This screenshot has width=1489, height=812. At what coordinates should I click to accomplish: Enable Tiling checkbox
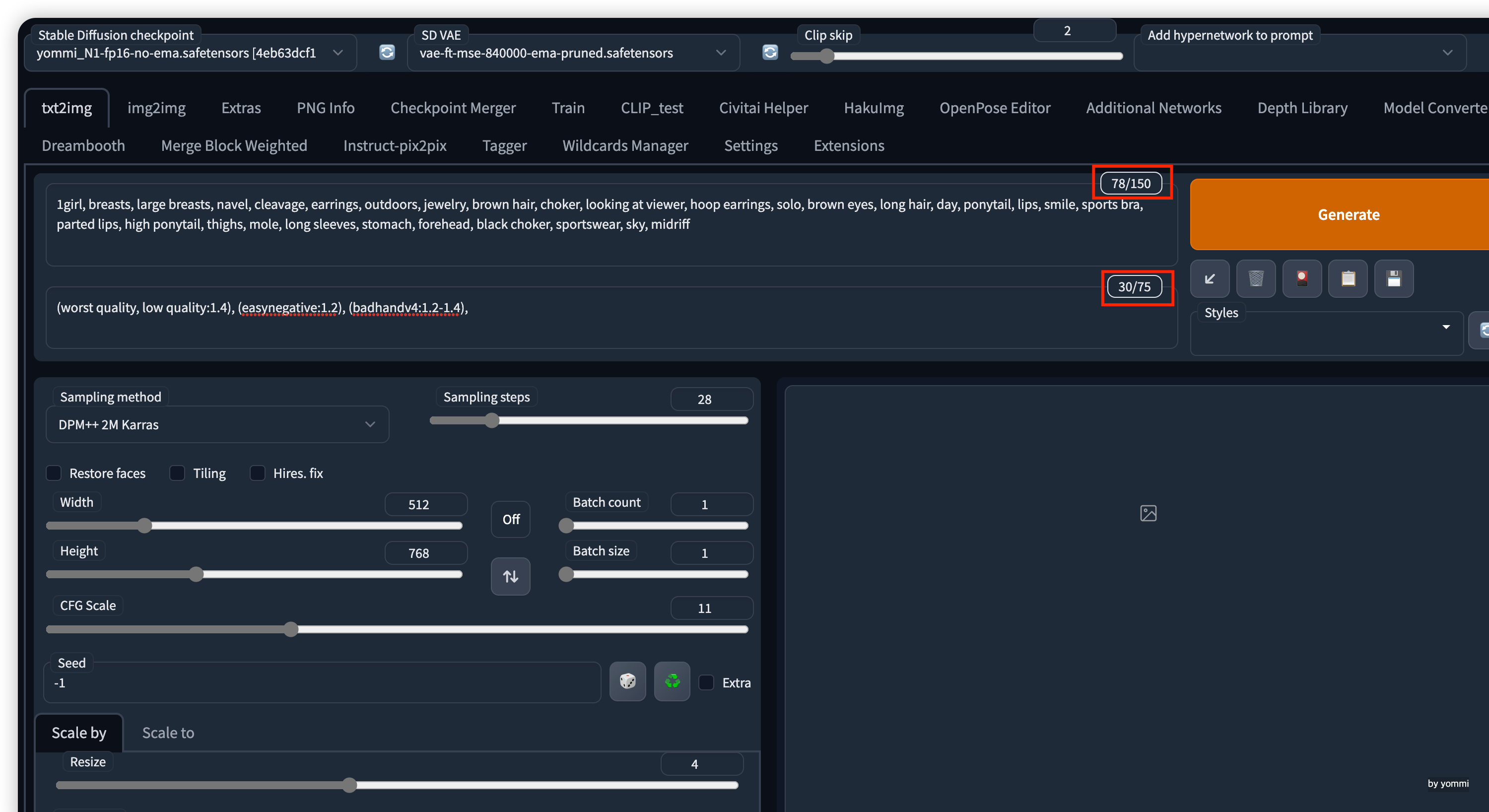[x=178, y=474]
